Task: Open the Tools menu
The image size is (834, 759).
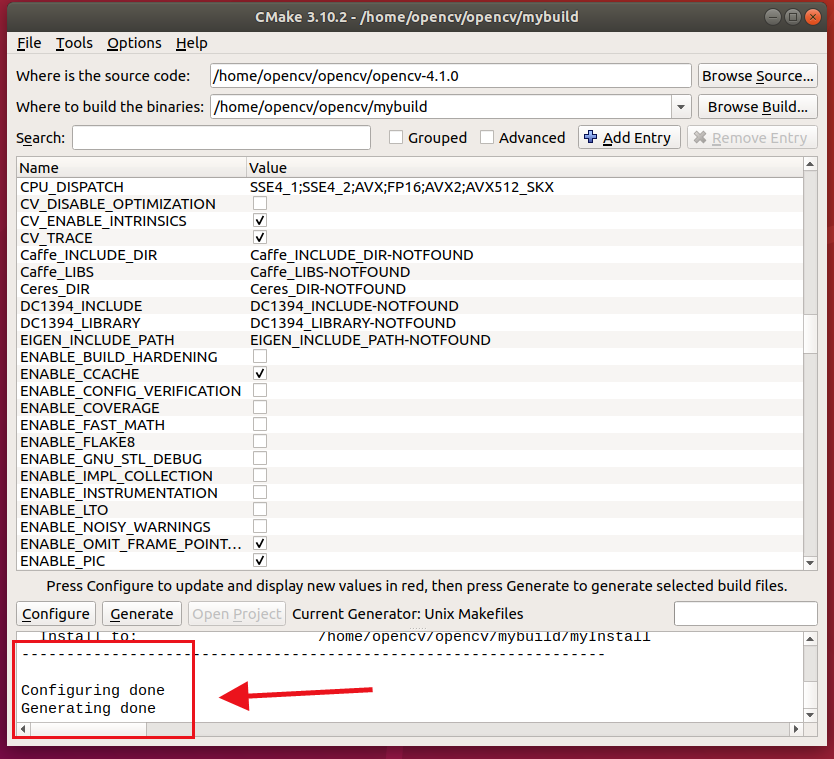Action: 74,43
